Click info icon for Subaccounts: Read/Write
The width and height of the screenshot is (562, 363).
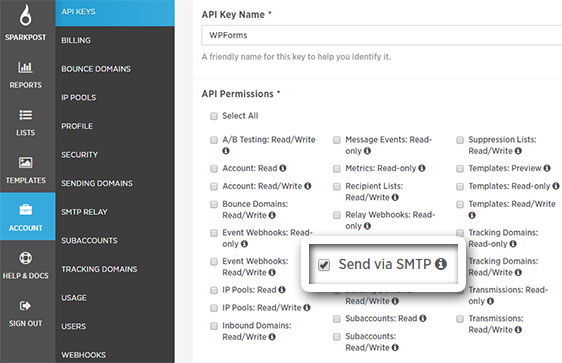pyautogui.click(x=395, y=348)
